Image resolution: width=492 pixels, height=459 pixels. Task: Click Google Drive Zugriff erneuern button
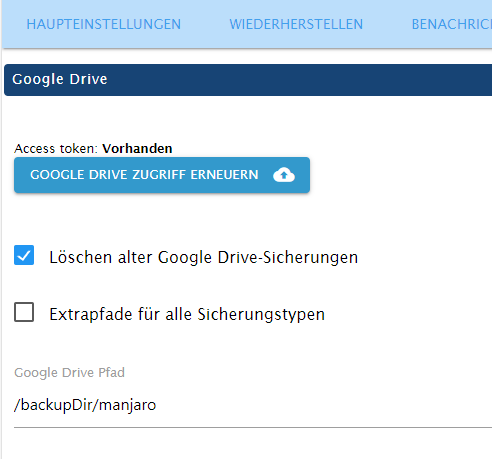point(162,175)
